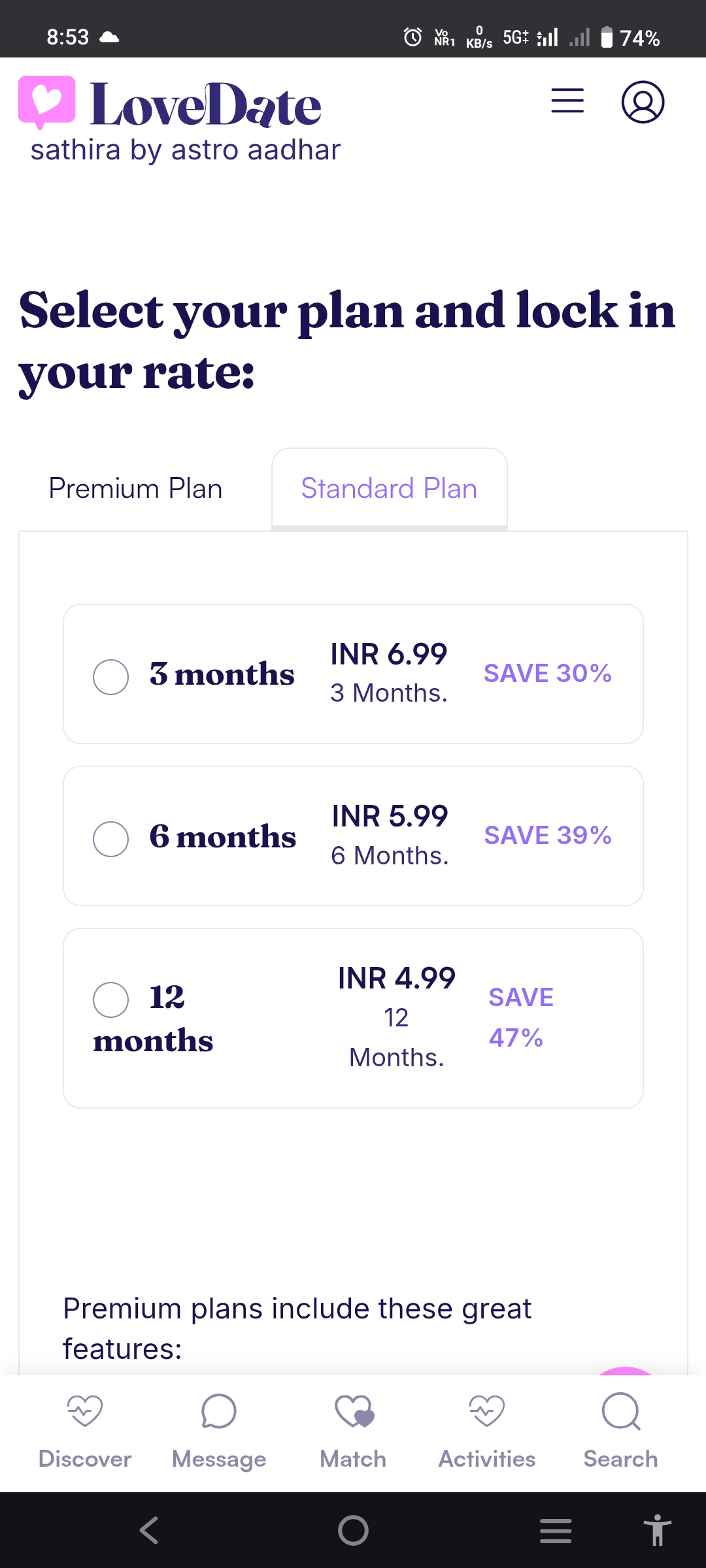Screen dimensions: 706x1568
Task: Tap the LoveDate heart logo
Action: pyautogui.click(x=46, y=102)
